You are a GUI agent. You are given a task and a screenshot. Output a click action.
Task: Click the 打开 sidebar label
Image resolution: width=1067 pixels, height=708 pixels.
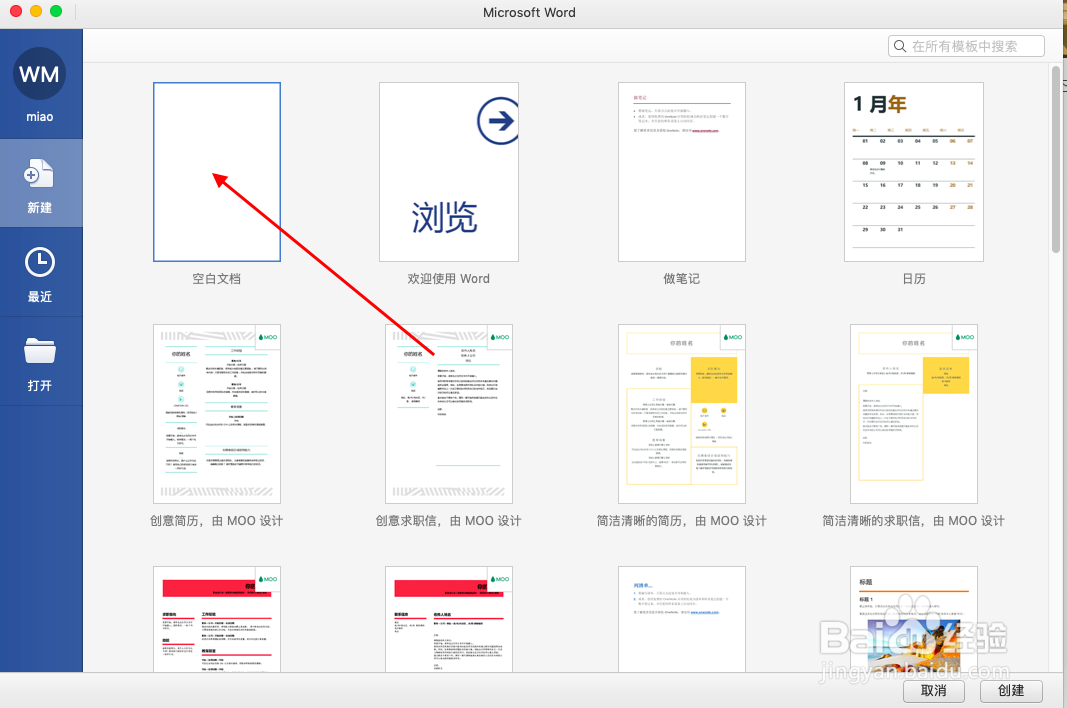pos(39,385)
